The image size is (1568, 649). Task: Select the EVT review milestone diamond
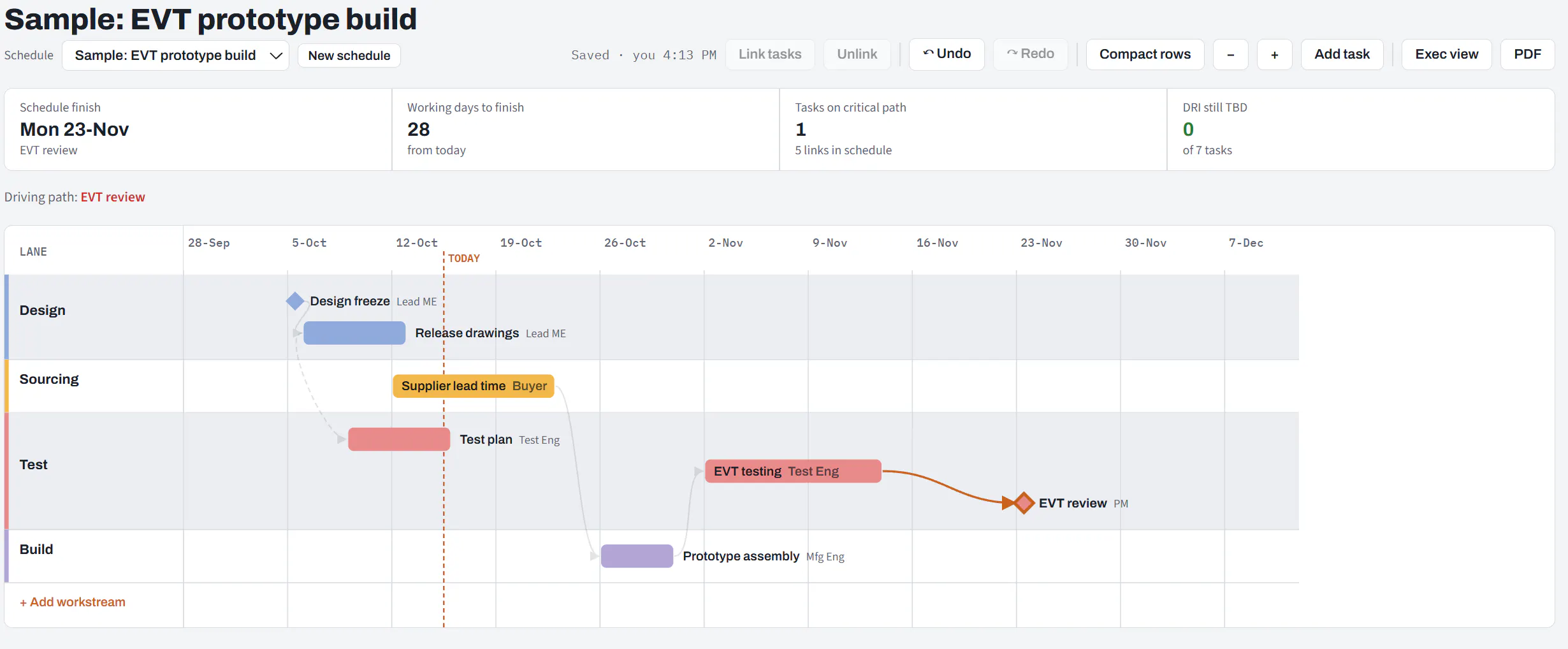[1024, 503]
